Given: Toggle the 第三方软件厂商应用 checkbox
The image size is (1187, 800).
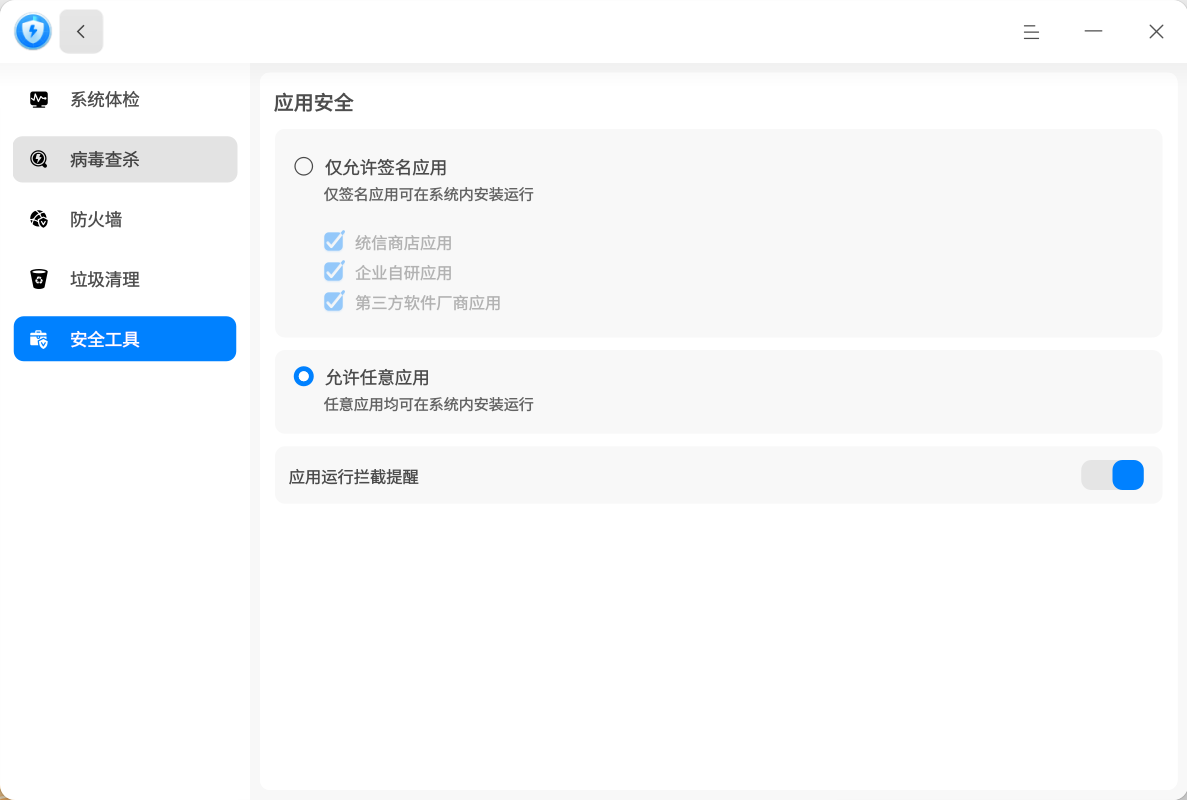Looking at the screenshot, I should pyautogui.click(x=334, y=302).
